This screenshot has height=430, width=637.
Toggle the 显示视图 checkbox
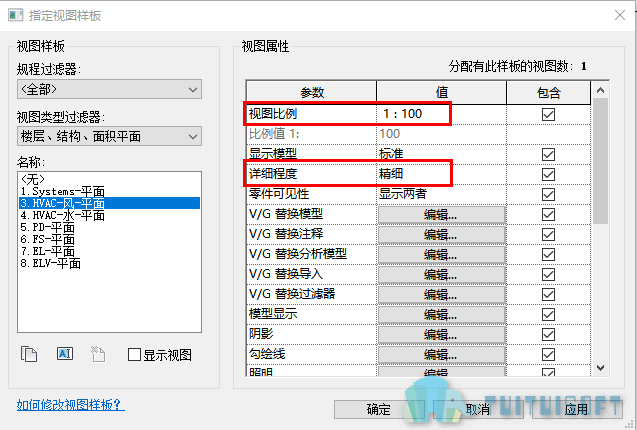coord(134,355)
